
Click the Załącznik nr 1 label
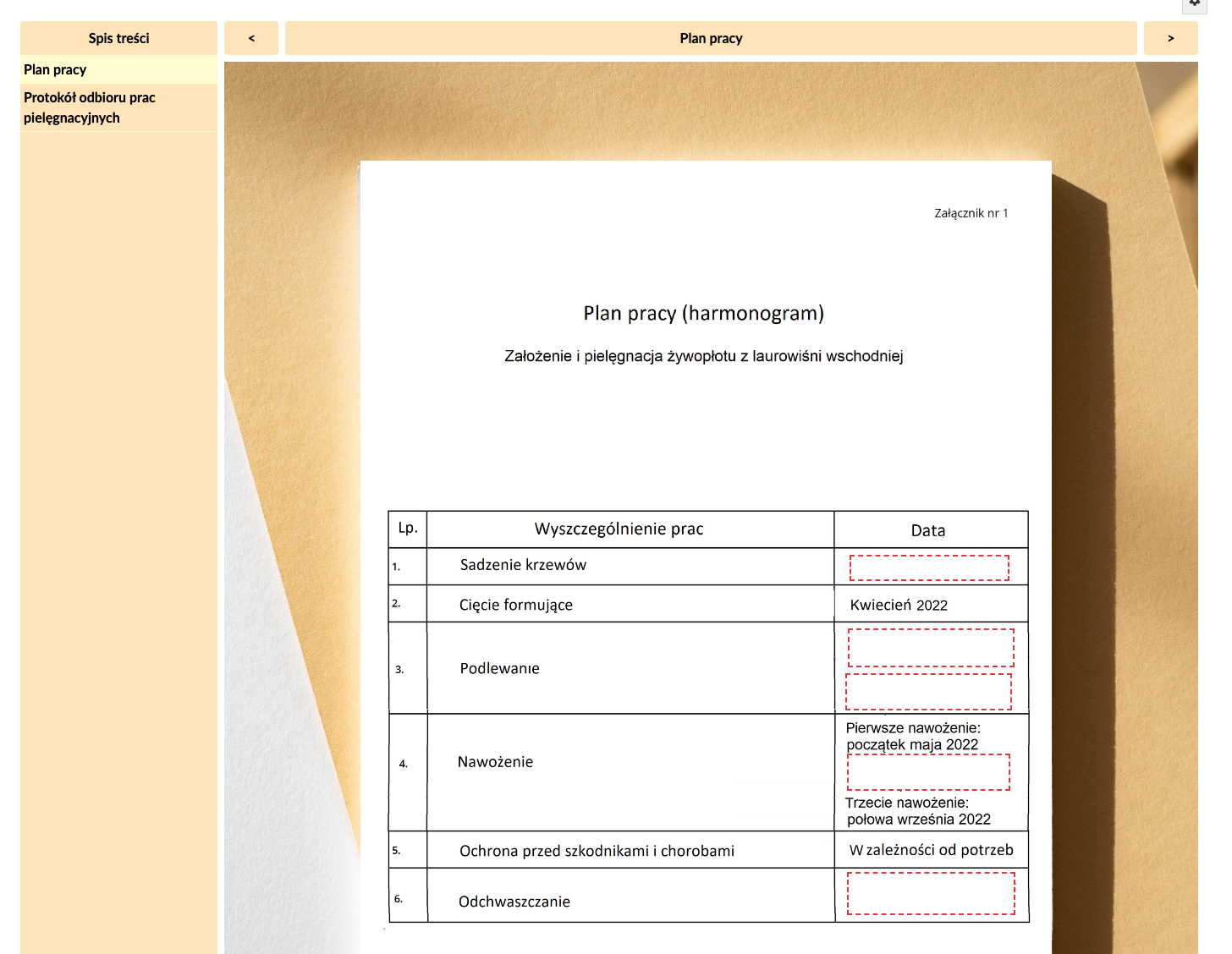coord(971,213)
